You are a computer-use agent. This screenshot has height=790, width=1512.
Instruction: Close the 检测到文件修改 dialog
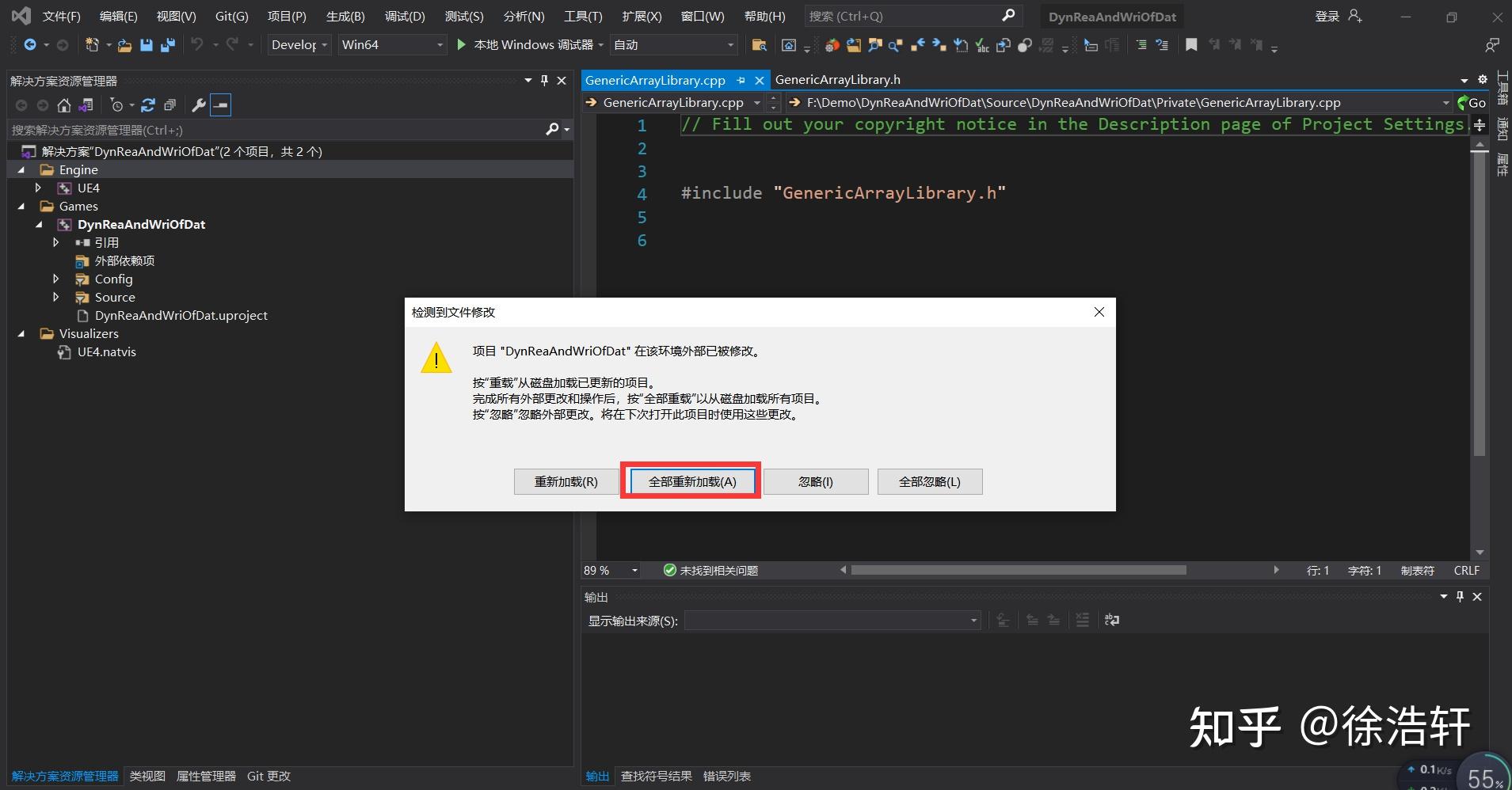click(x=1099, y=312)
